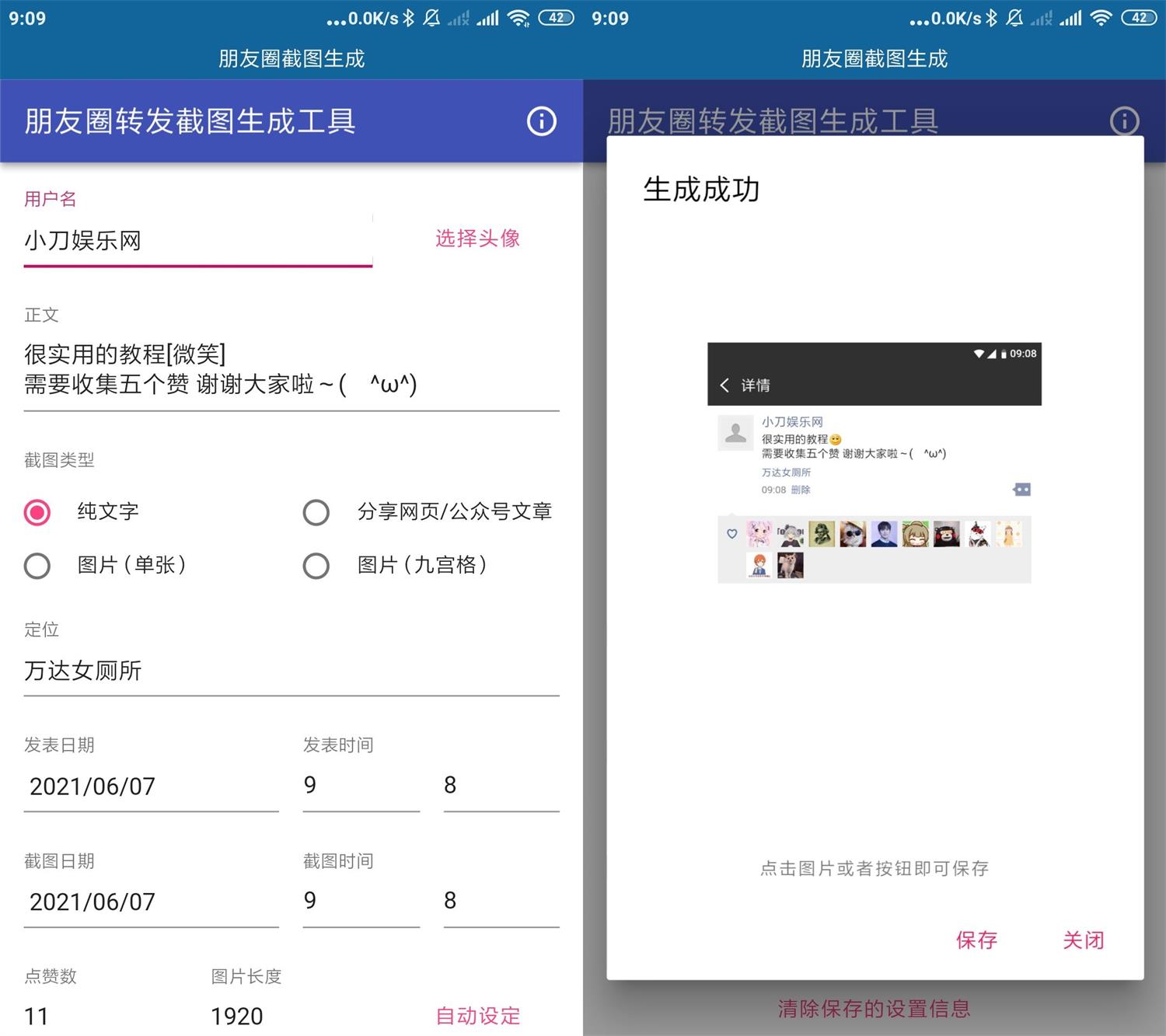Select the 分享网页/公众号文章 option
This screenshot has width=1166, height=1036.
(316, 511)
